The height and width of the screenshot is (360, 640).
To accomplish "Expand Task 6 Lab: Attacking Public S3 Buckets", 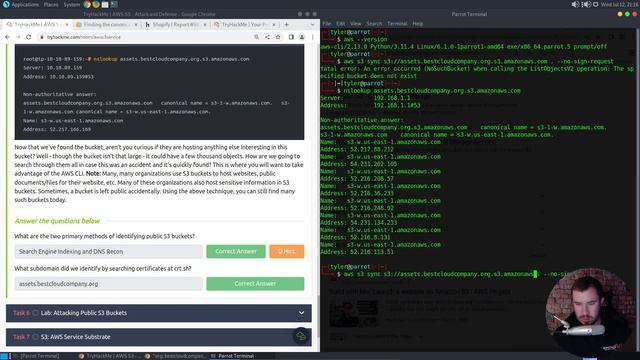I will click(159, 313).
